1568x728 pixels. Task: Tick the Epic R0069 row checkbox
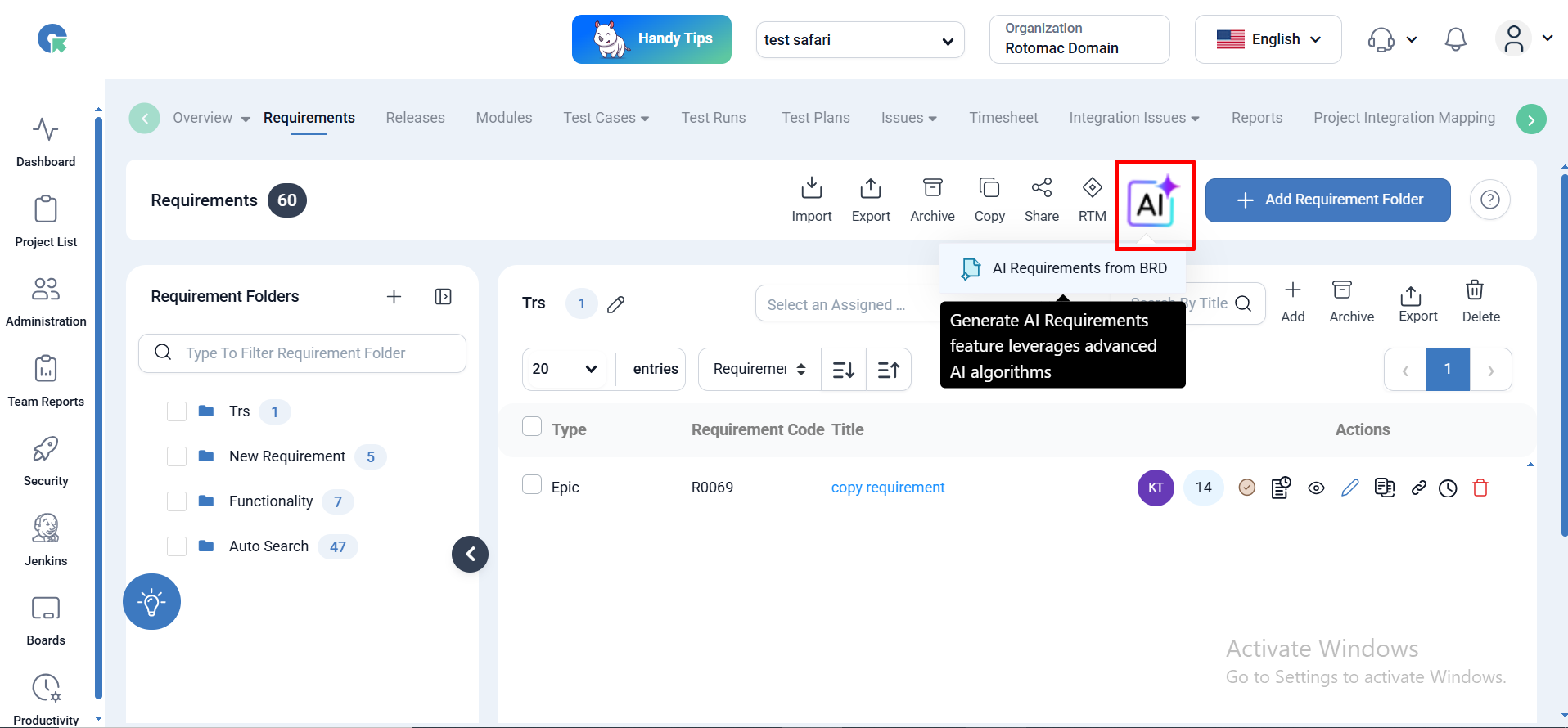pyautogui.click(x=532, y=485)
